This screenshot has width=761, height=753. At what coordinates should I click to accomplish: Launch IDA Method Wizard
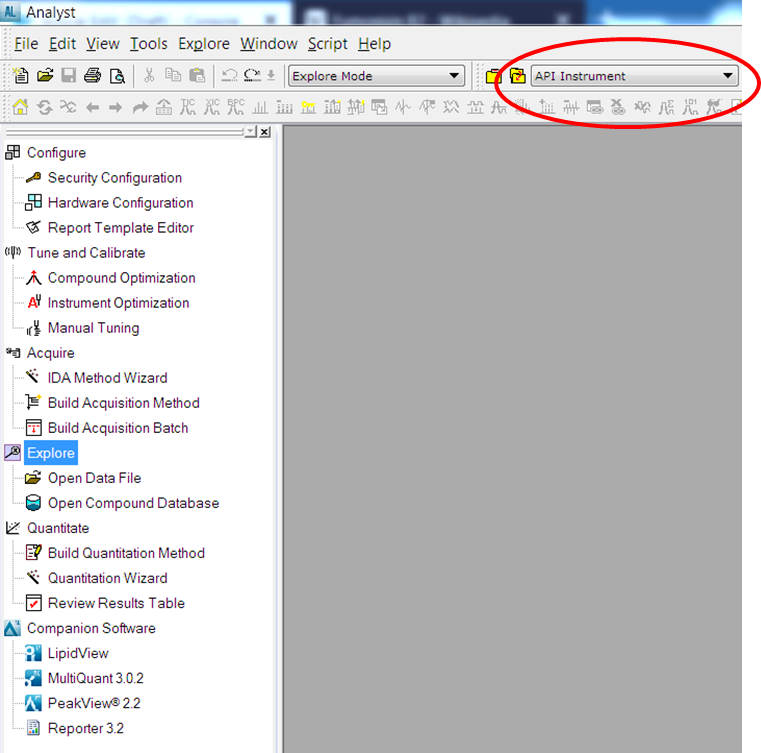pyautogui.click(x=107, y=378)
